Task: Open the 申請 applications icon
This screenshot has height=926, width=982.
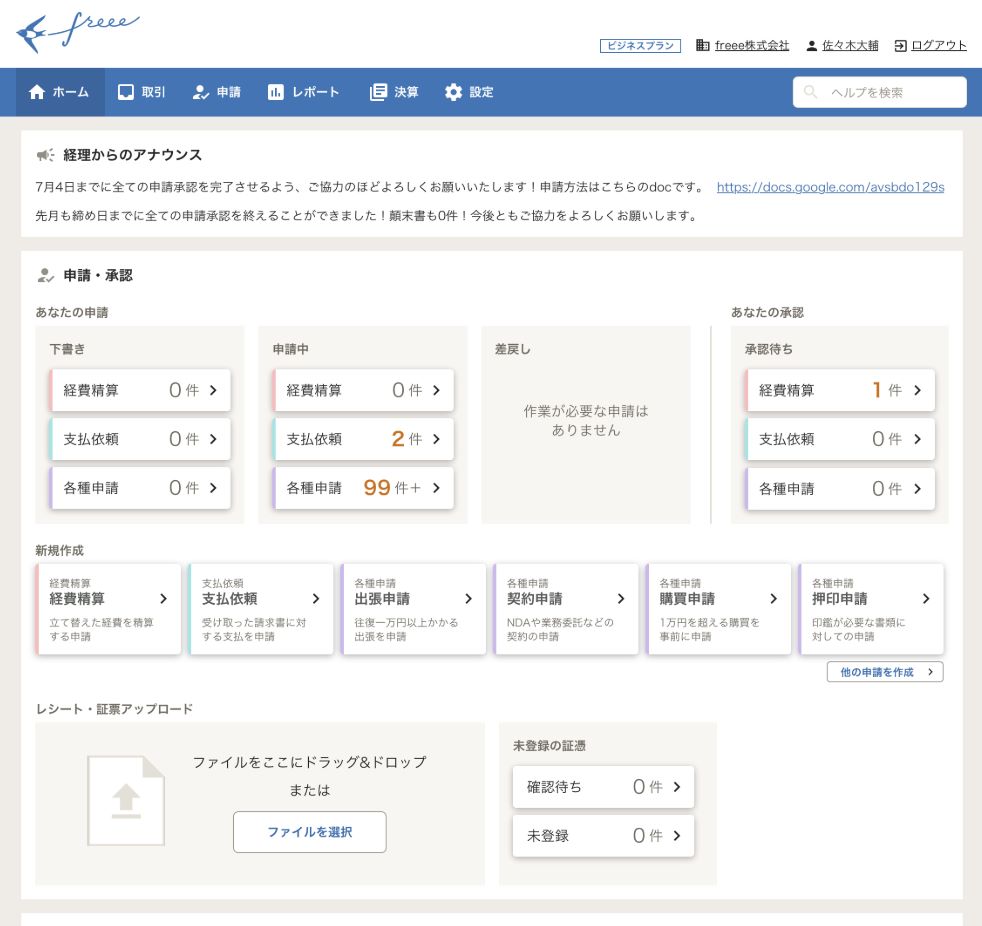Action: pyautogui.click(x=202, y=92)
